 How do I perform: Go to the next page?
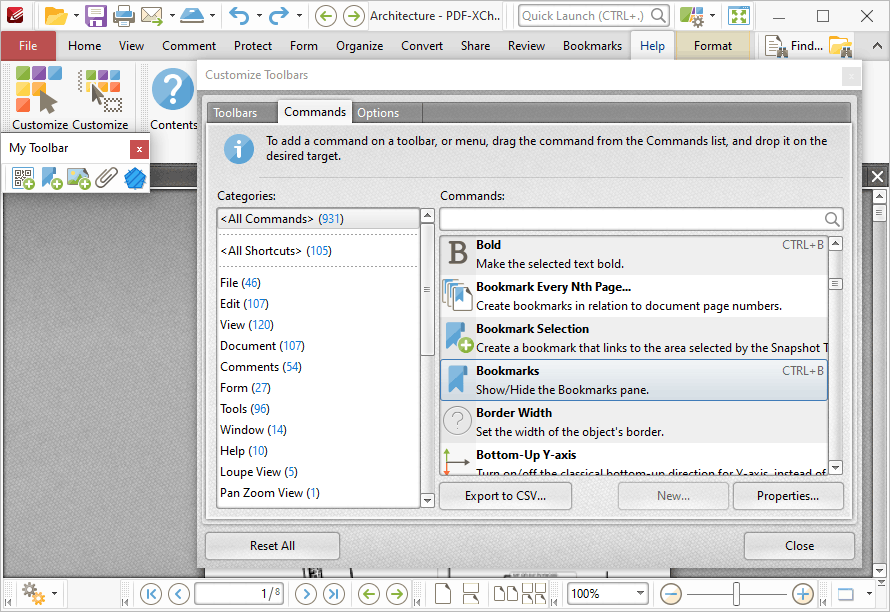point(306,594)
